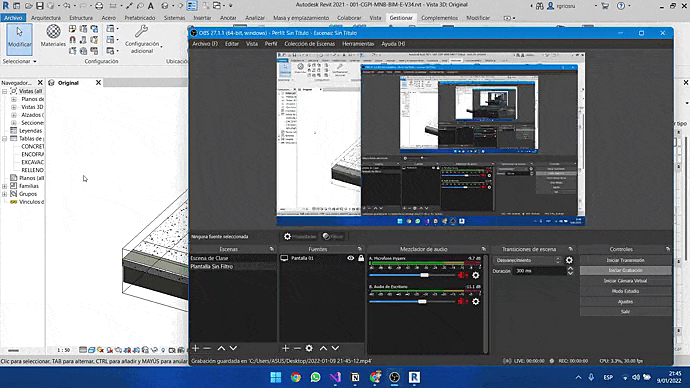Select Escena de Clase scene in OBS
690x388 pixels.
click(233, 258)
